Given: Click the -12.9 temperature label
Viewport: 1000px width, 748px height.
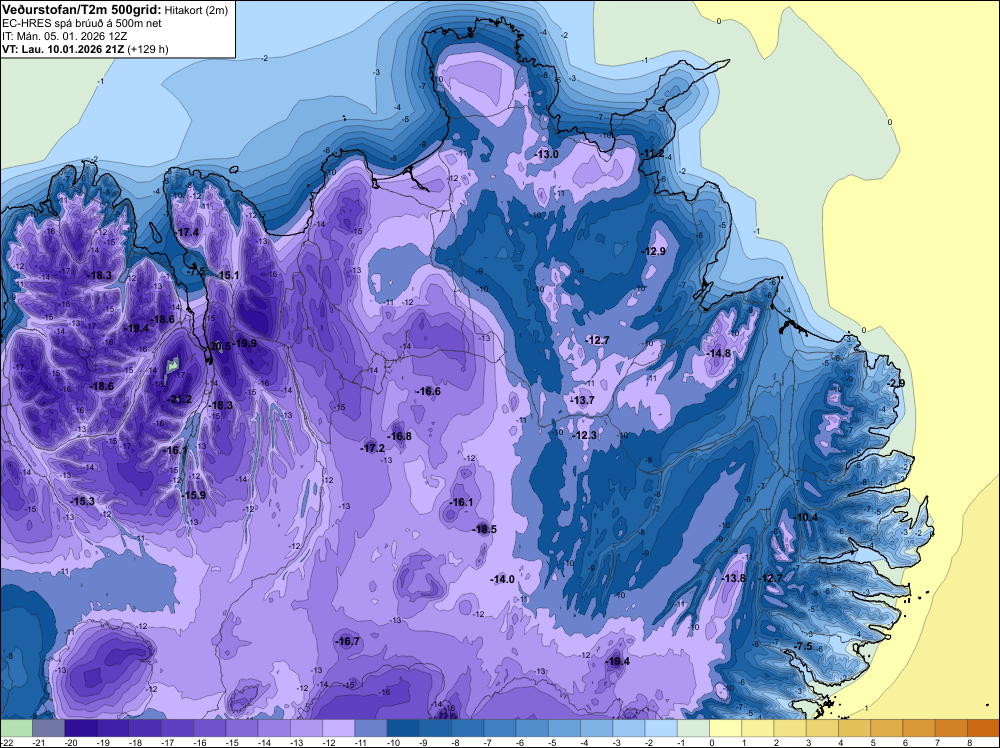Looking at the screenshot, I should click(654, 251).
